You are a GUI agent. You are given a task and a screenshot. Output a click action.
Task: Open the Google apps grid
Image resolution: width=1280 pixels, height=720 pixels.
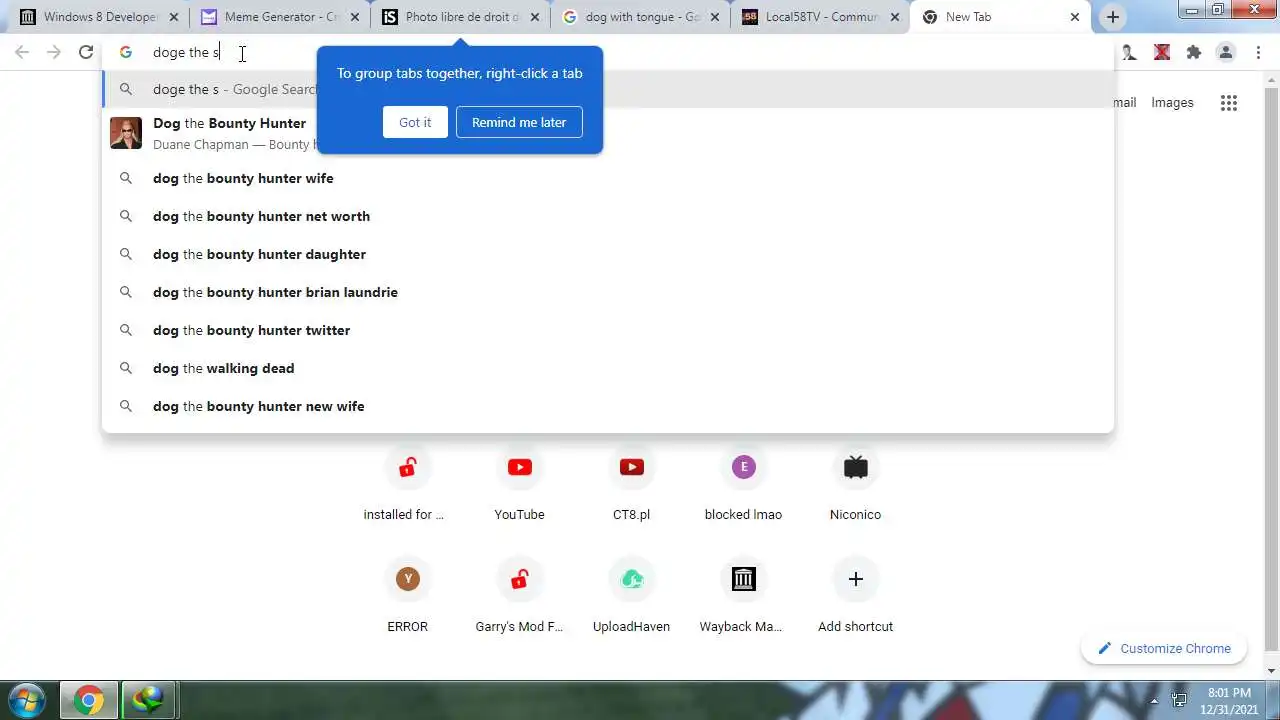click(x=1229, y=102)
